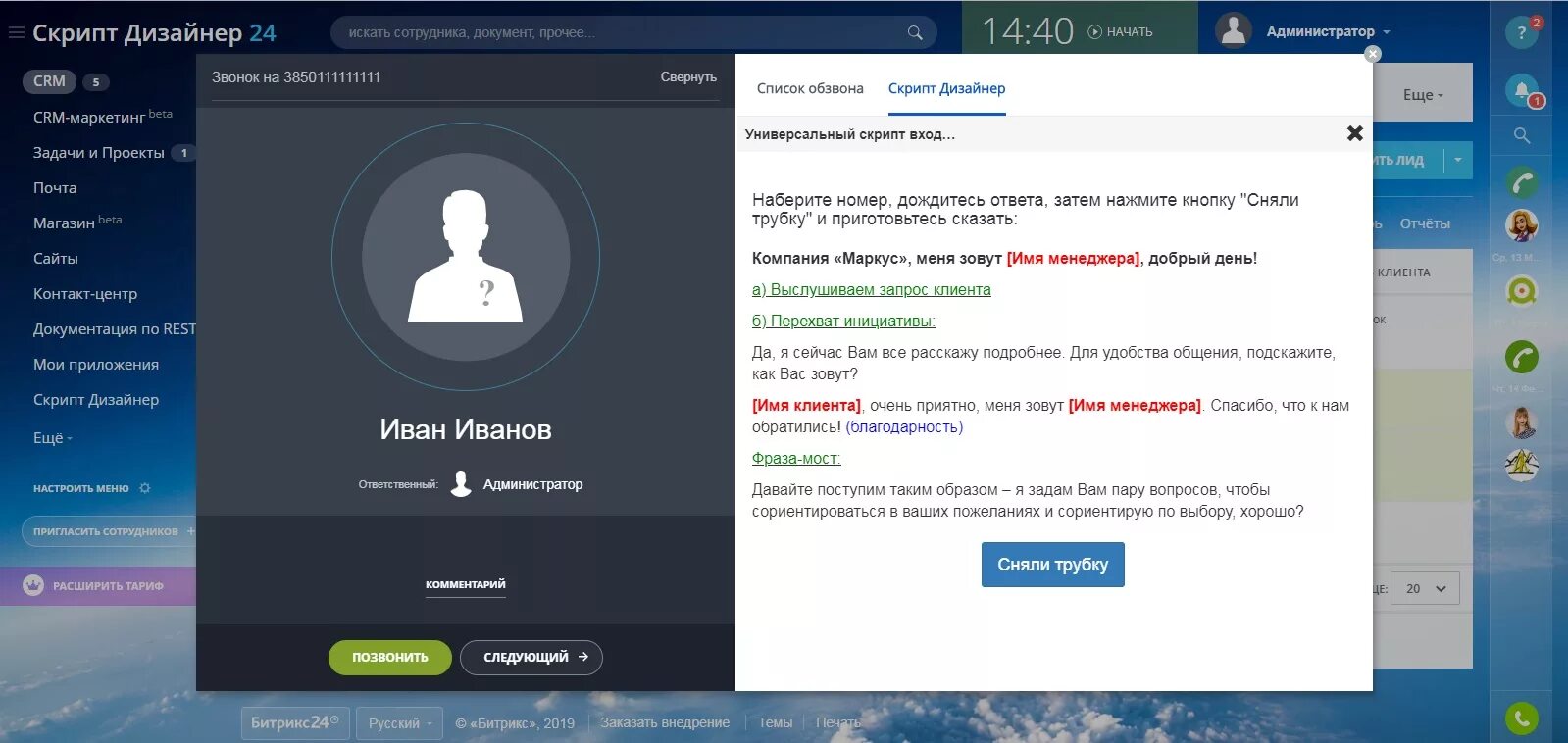Open CRM in sidebar
This screenshot has height=743, width=1568.
click(49, 81)
